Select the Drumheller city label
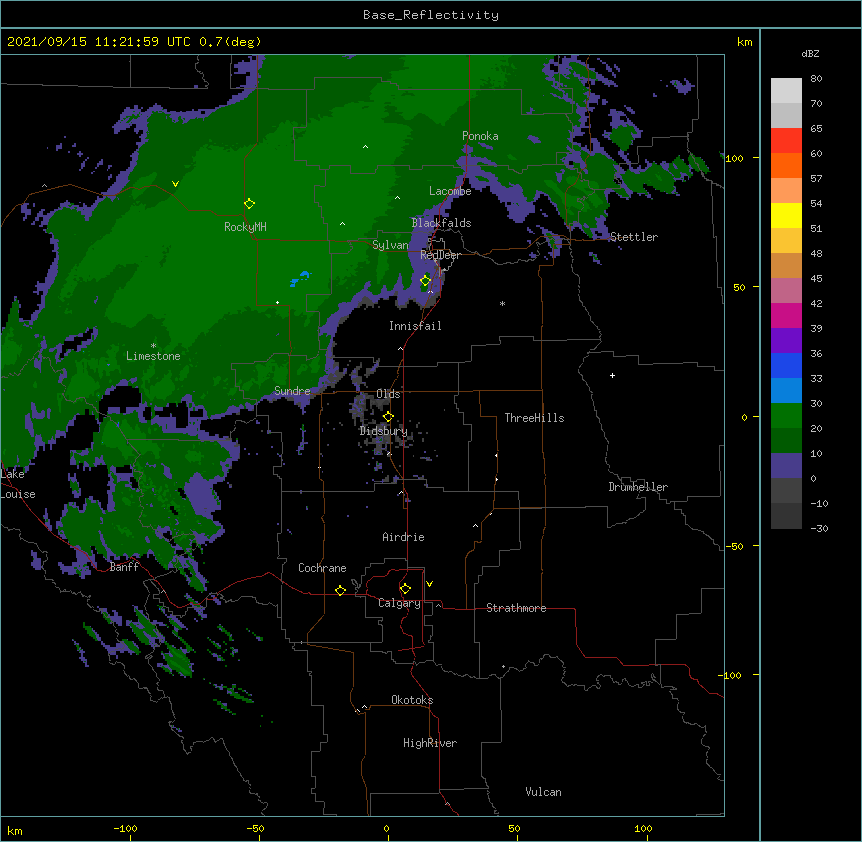 pyautogui.click(x=638, y=487)
